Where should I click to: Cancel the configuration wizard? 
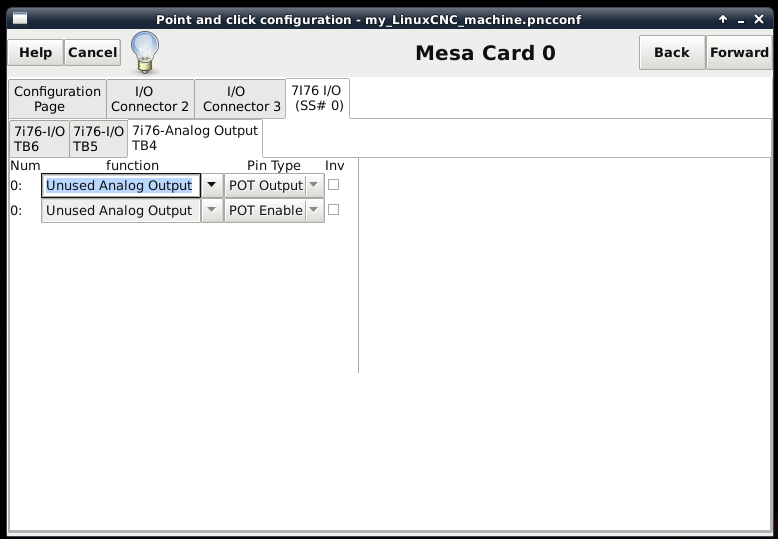[x=92, y=53]
